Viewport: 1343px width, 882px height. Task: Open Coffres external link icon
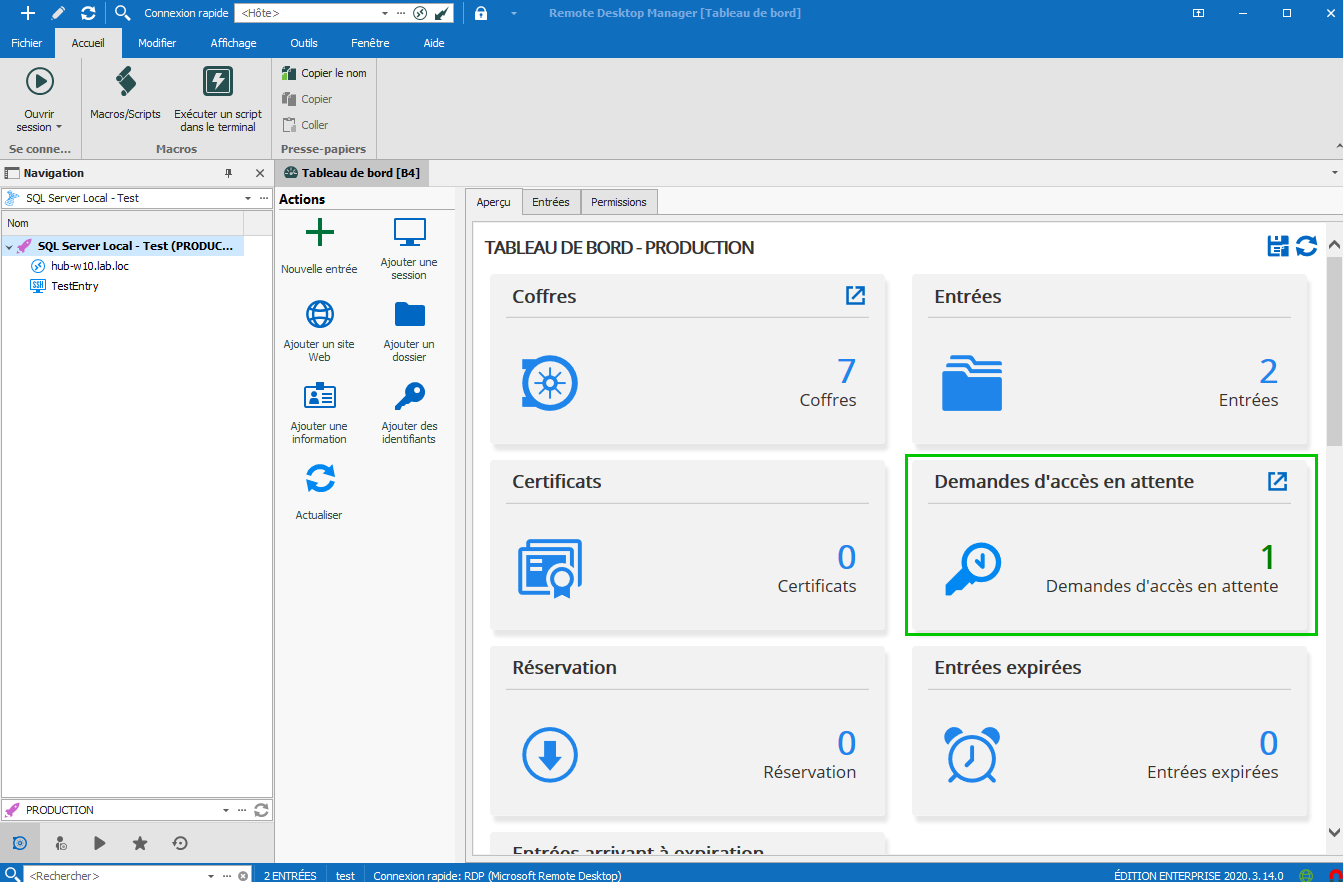pyautogui.click(x=855, y=296)
